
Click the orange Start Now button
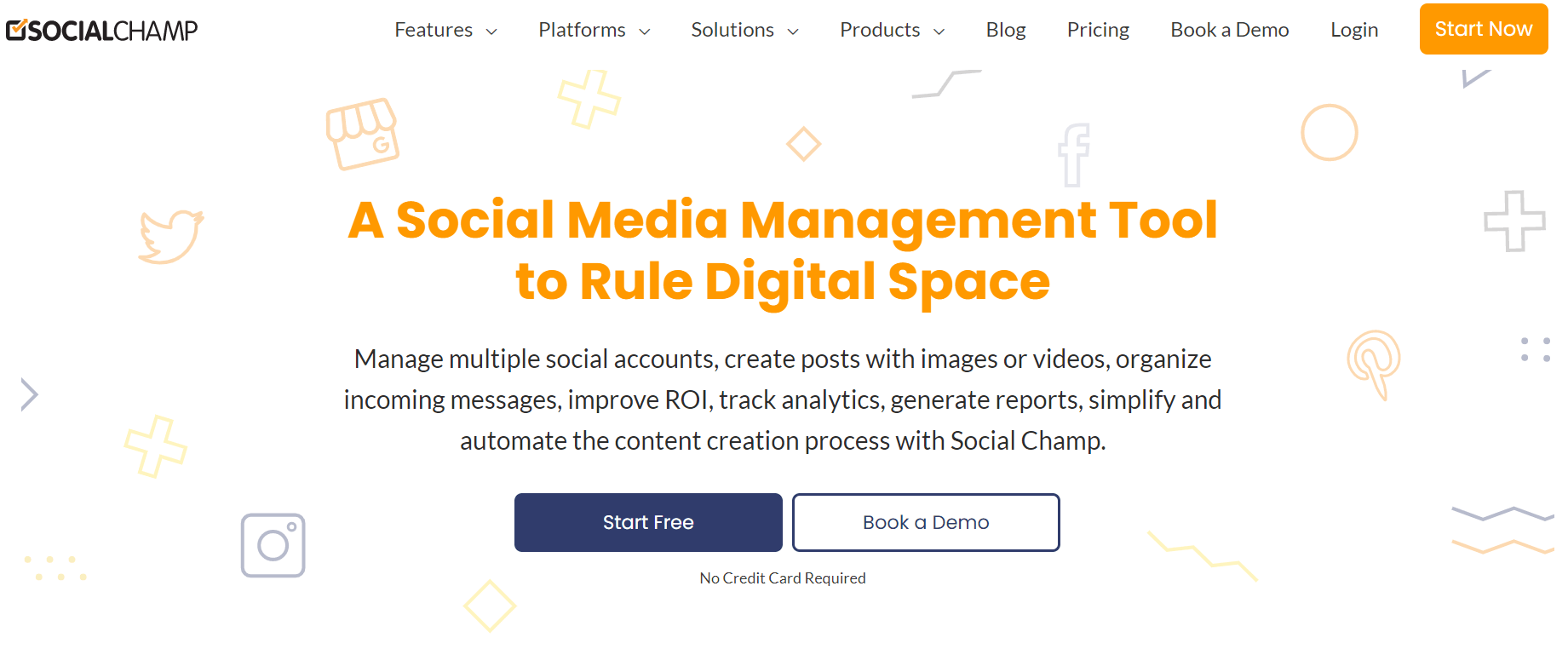(1484, 29)
